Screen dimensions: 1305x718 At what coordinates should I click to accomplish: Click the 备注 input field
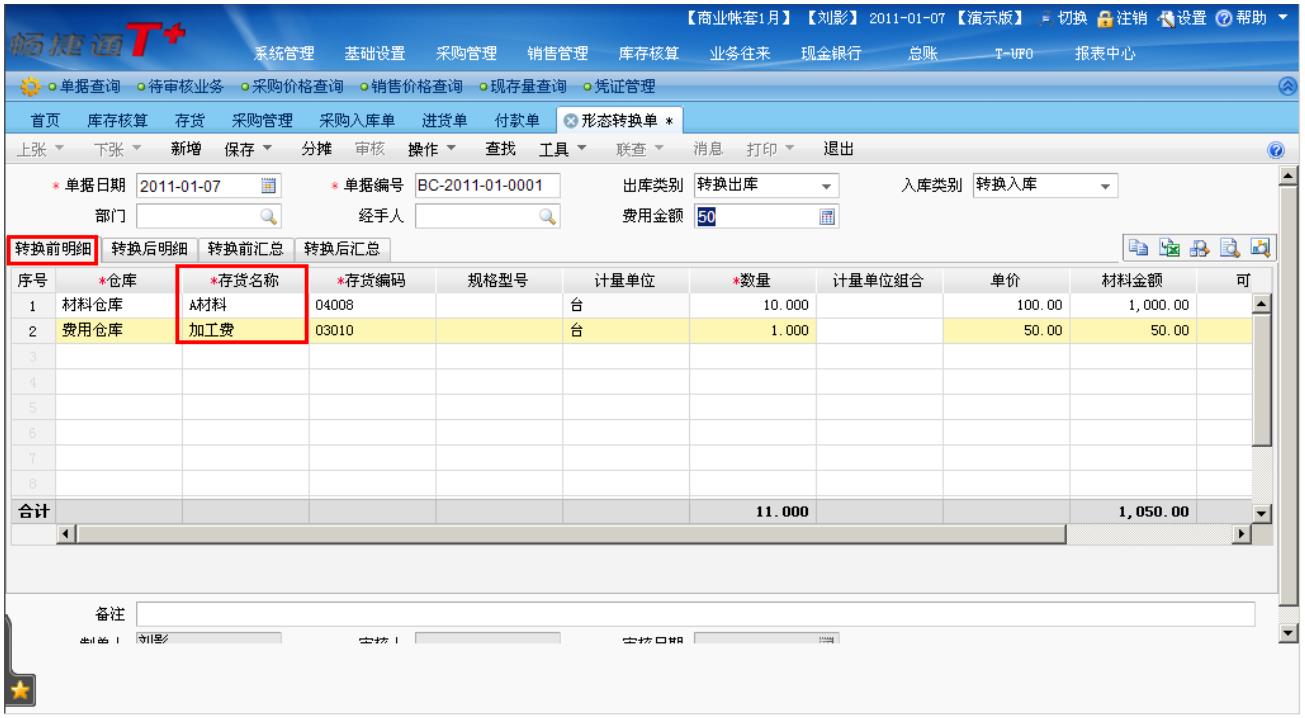coord(695,612)
